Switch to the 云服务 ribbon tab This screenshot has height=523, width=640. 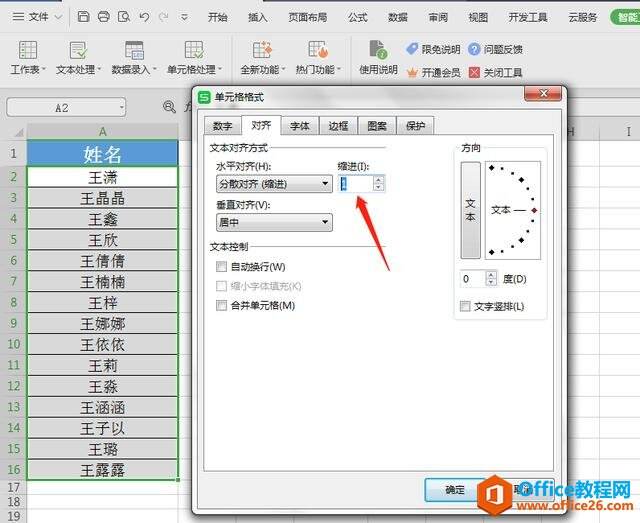click(582, 17)
